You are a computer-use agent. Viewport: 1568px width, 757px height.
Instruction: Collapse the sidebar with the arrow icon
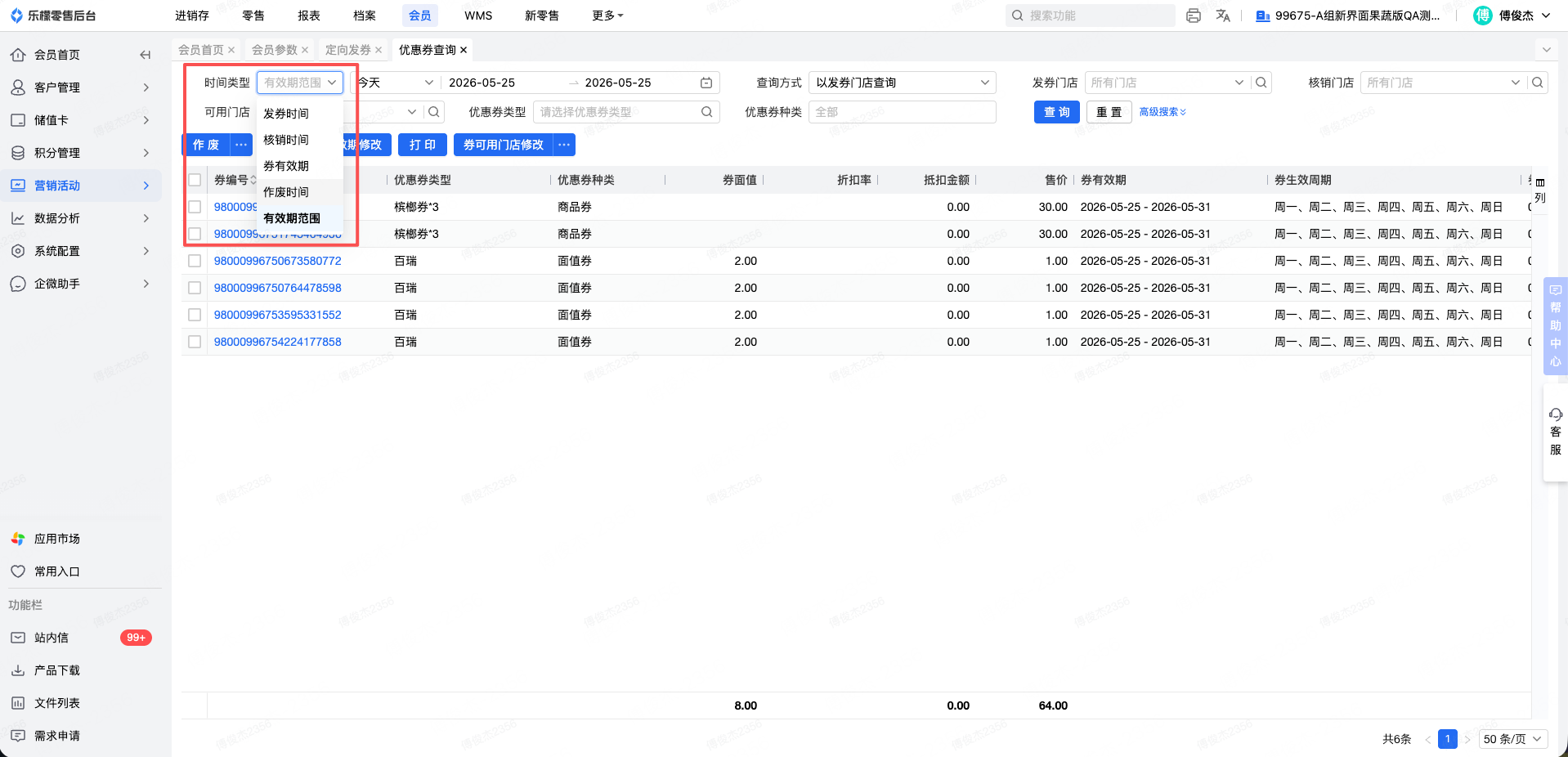click(146, 55)
